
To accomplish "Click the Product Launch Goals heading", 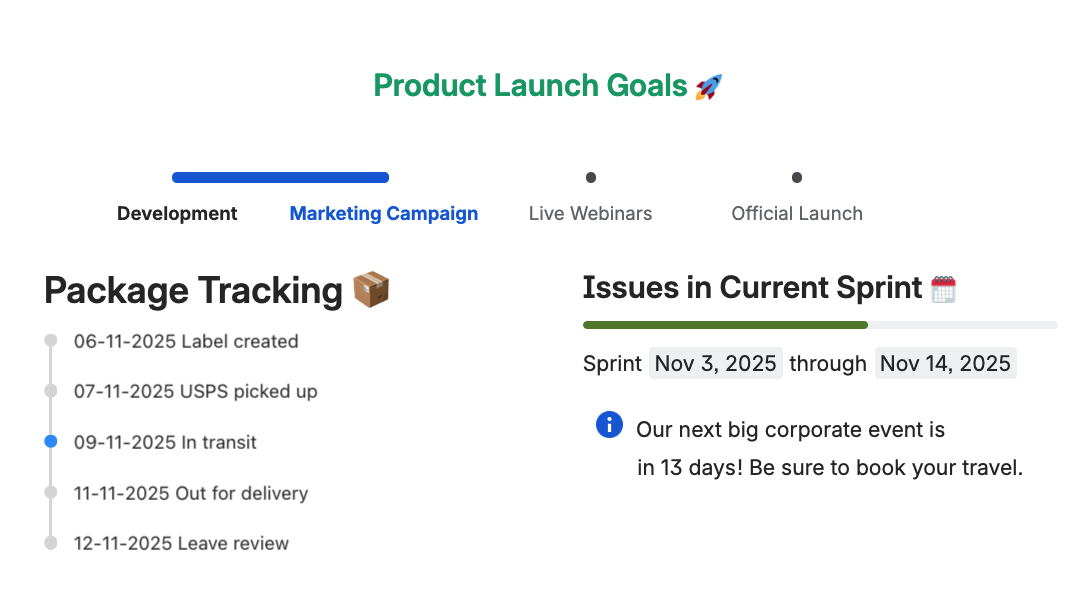I will click(x=530, y=86).
